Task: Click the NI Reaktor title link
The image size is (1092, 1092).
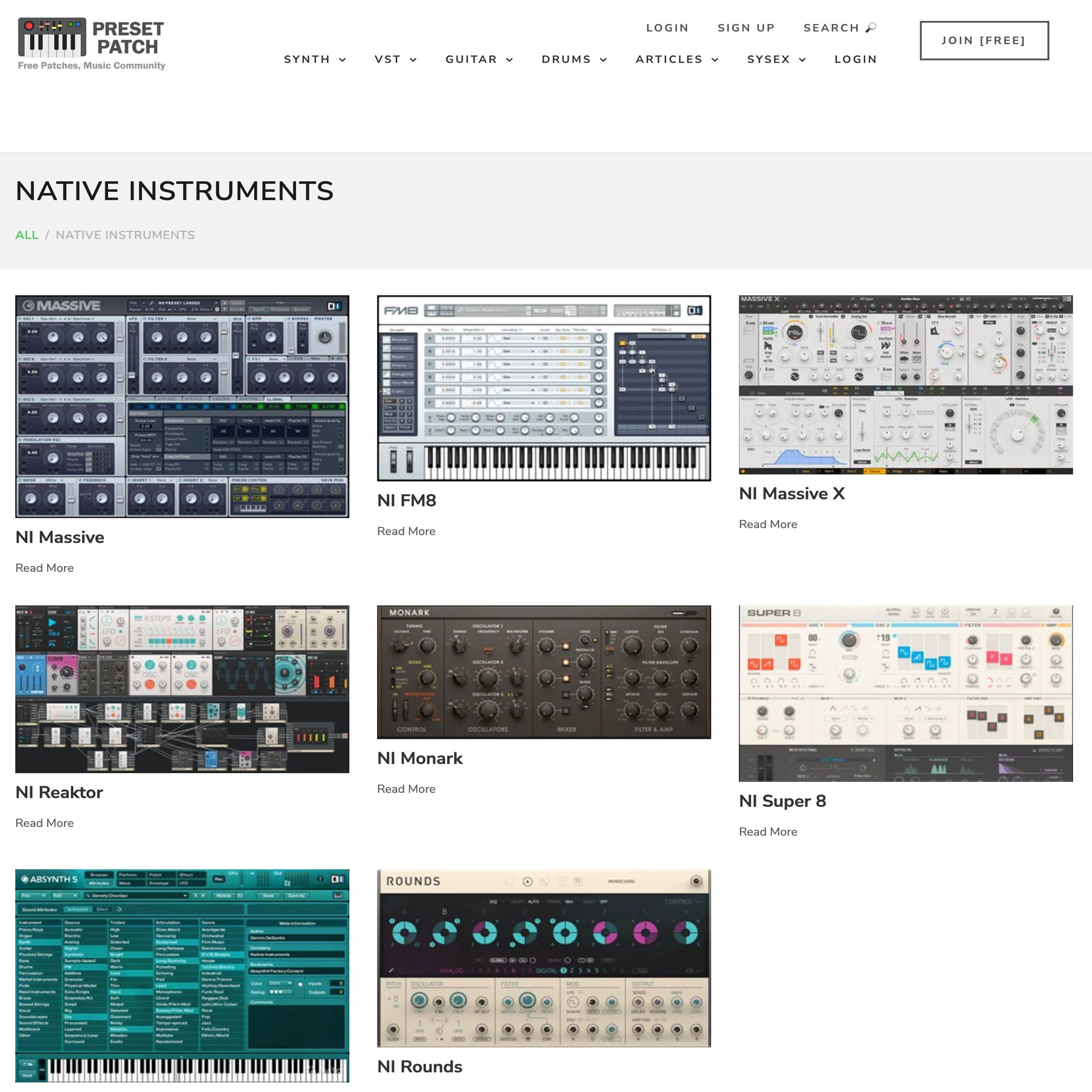Action: 60,792
